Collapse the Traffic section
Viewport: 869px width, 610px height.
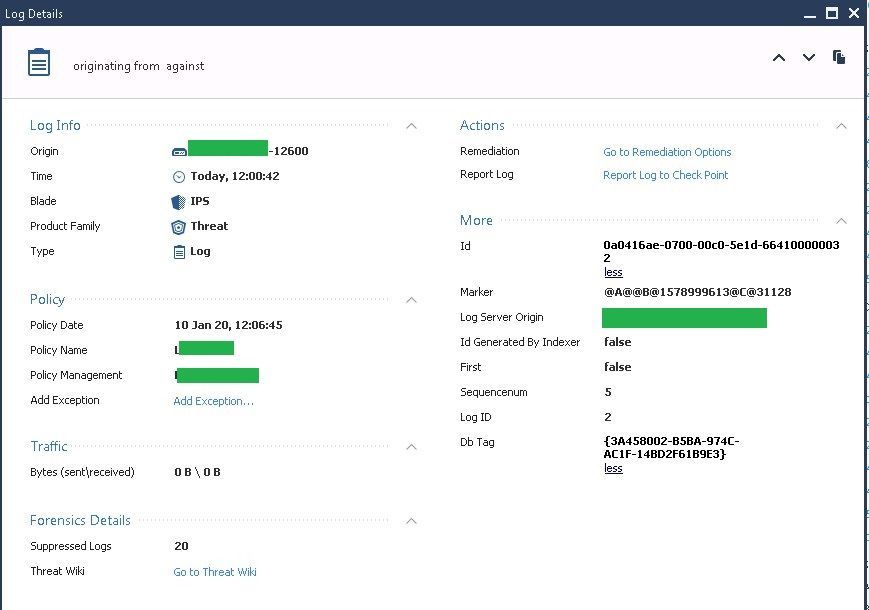(x=410, y=447)
